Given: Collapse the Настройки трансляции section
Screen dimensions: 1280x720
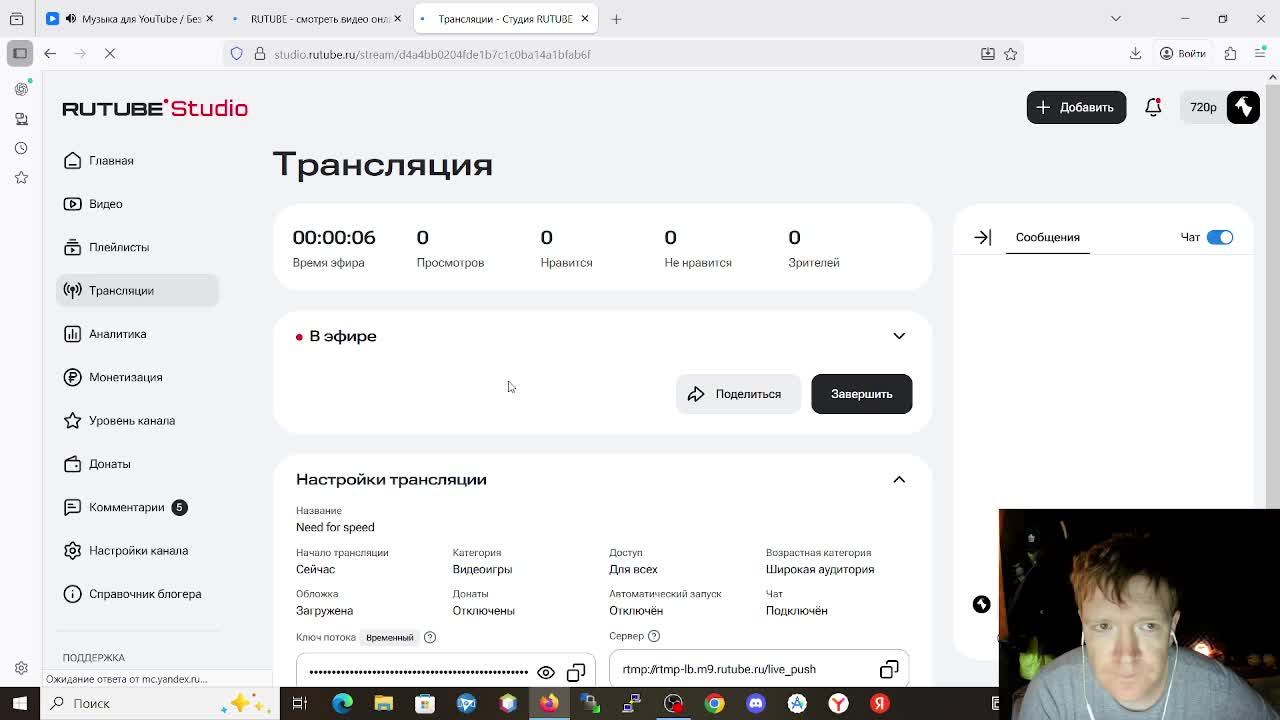Looking at the screenshot, I should point(899,480).
